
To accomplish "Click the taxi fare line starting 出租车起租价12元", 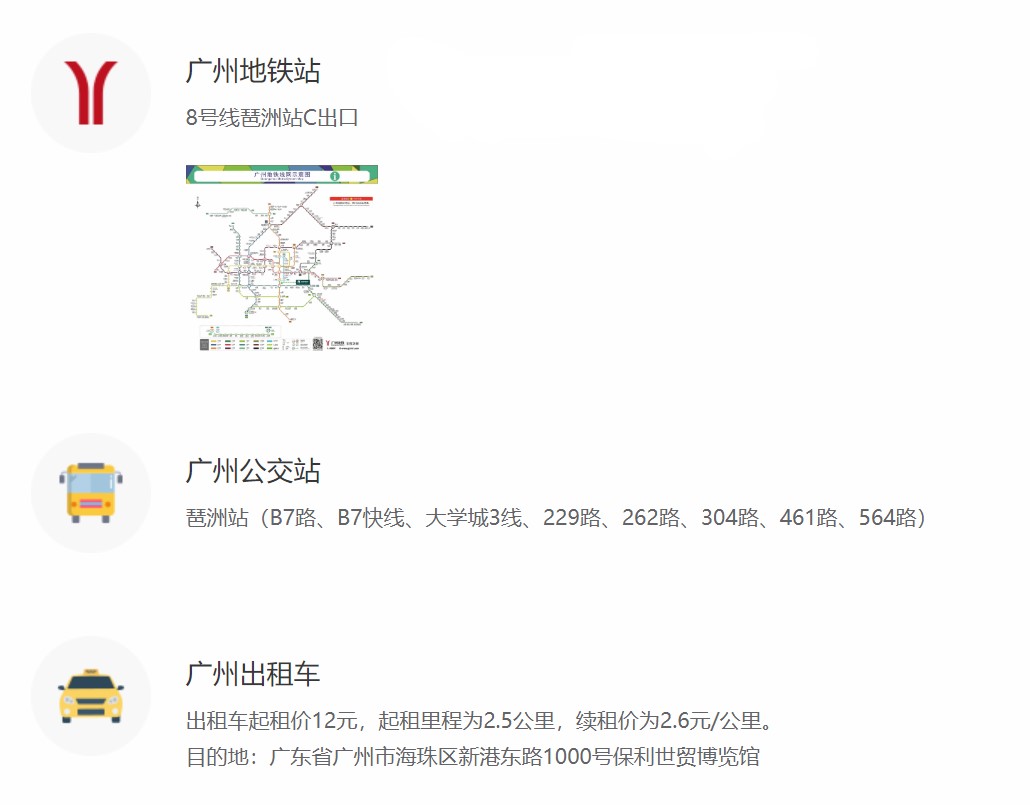I will pyautogui.click(x=482, y=721).
